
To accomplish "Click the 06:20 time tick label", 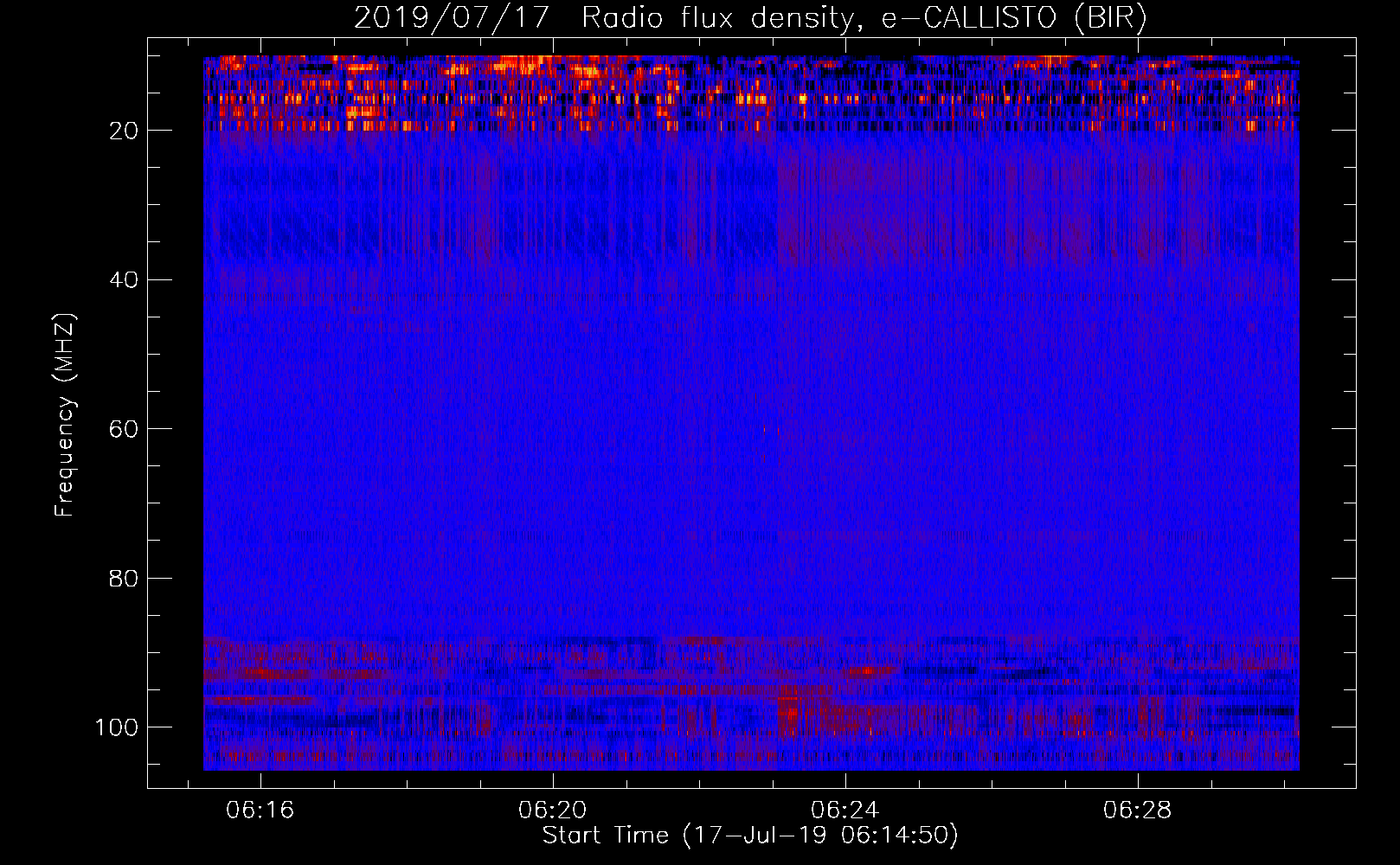I will point(553,811).
